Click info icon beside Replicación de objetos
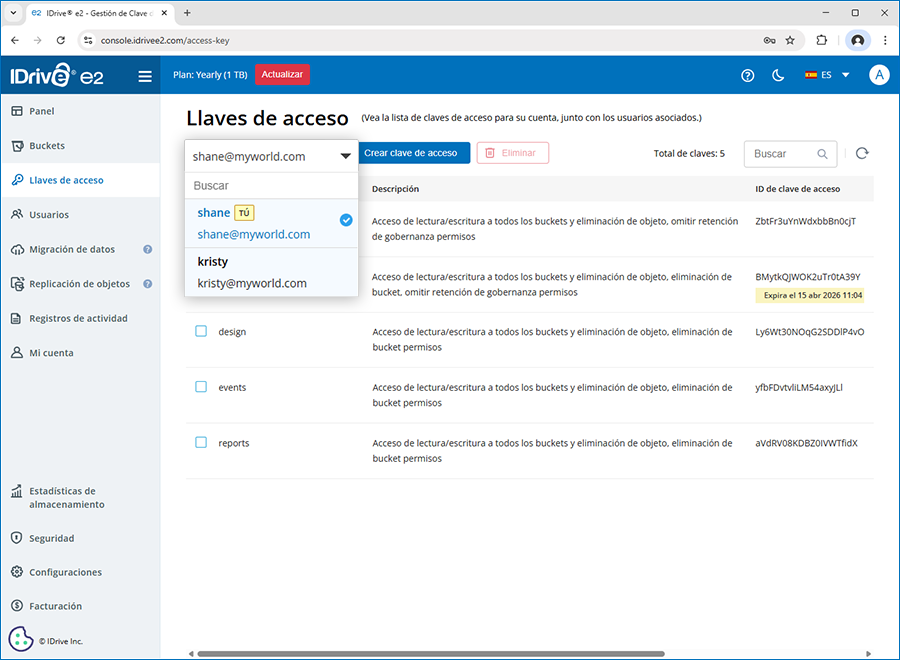This screenshot has height=660, width=900. point(148,284)
